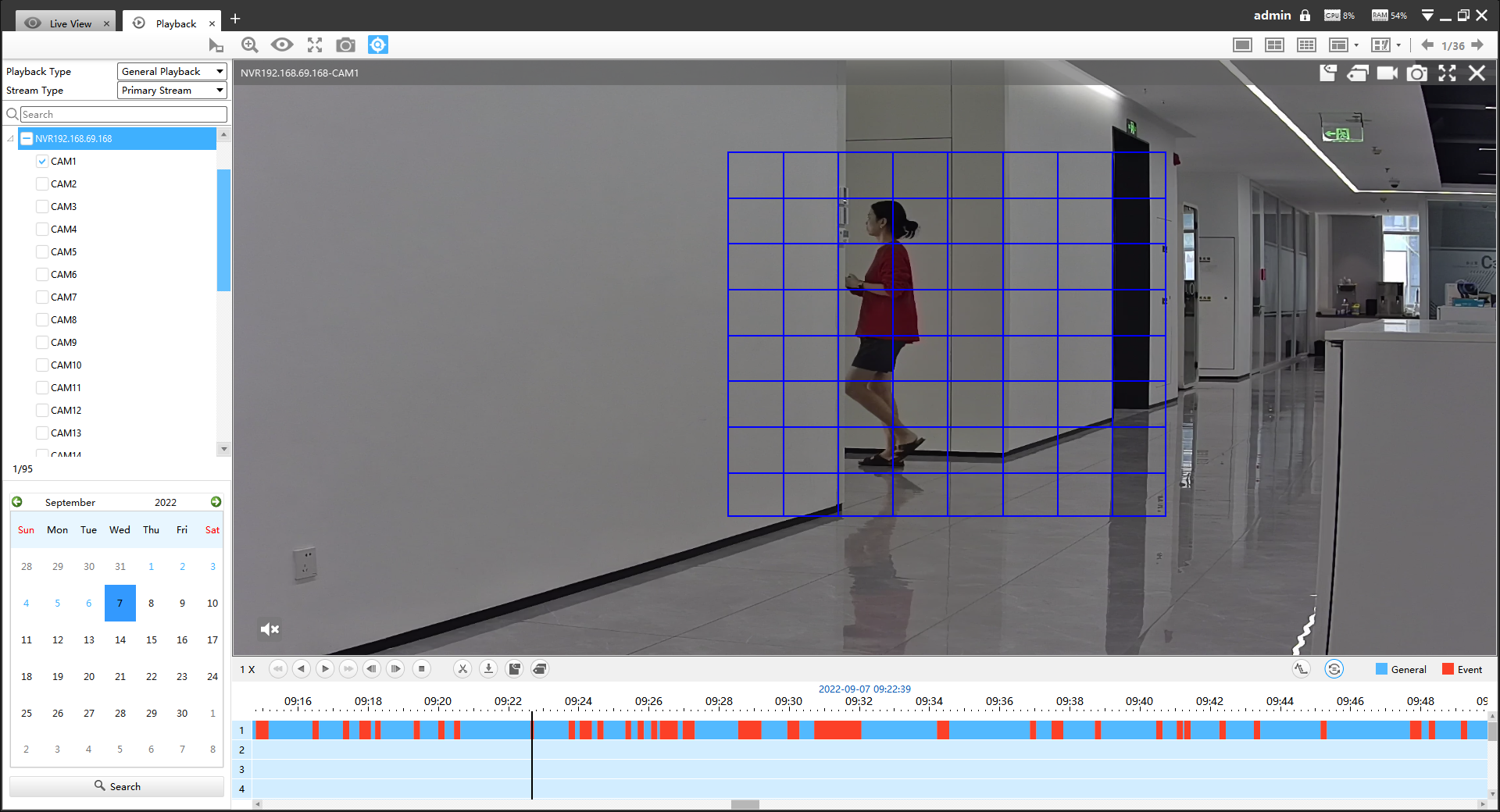Check the CAM7 checkbox
The width and height of the screenshot is (1500, 812).
[x=42, y=297]
